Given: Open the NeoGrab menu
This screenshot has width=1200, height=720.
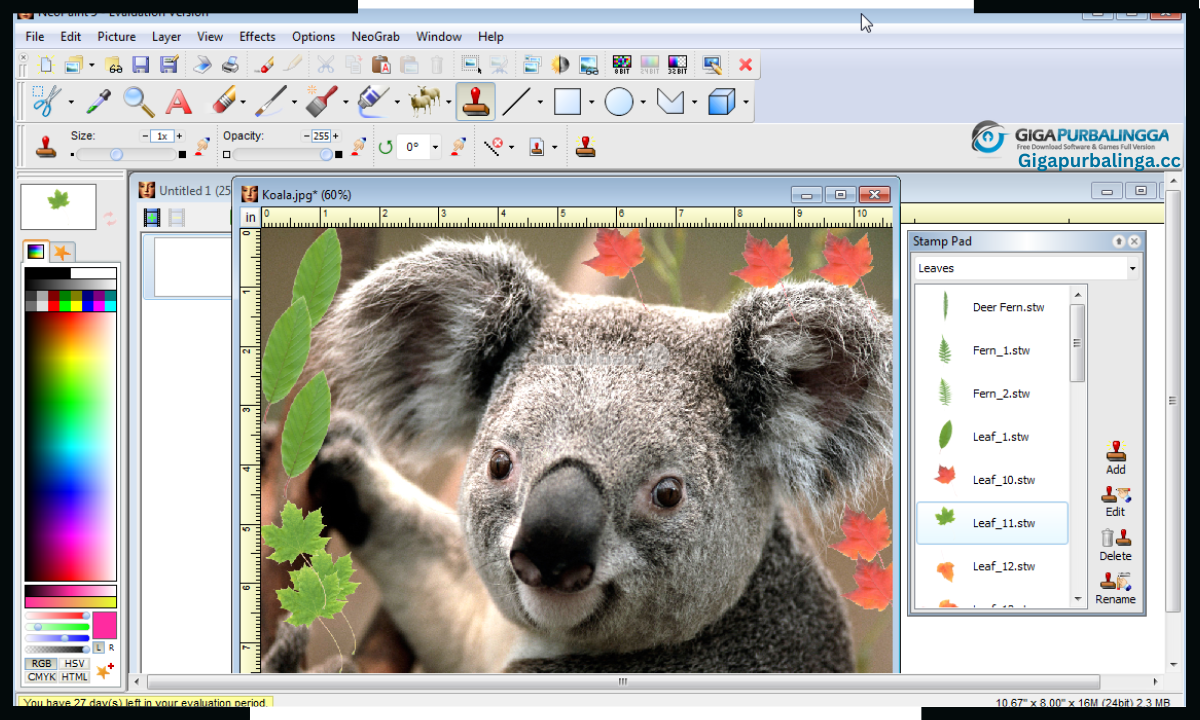Looking at the screenshot, I should 375,36.
